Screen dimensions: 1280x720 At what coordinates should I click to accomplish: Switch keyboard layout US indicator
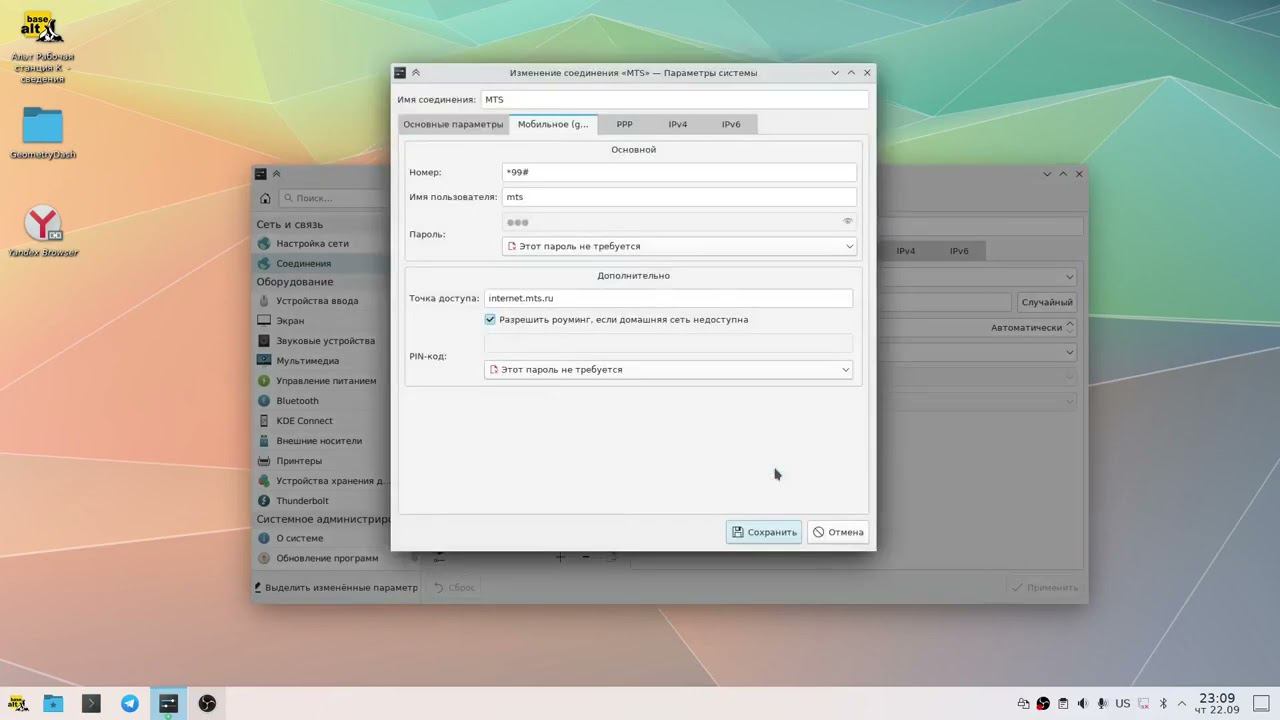pyautogui.click(x=1122, y=704)
